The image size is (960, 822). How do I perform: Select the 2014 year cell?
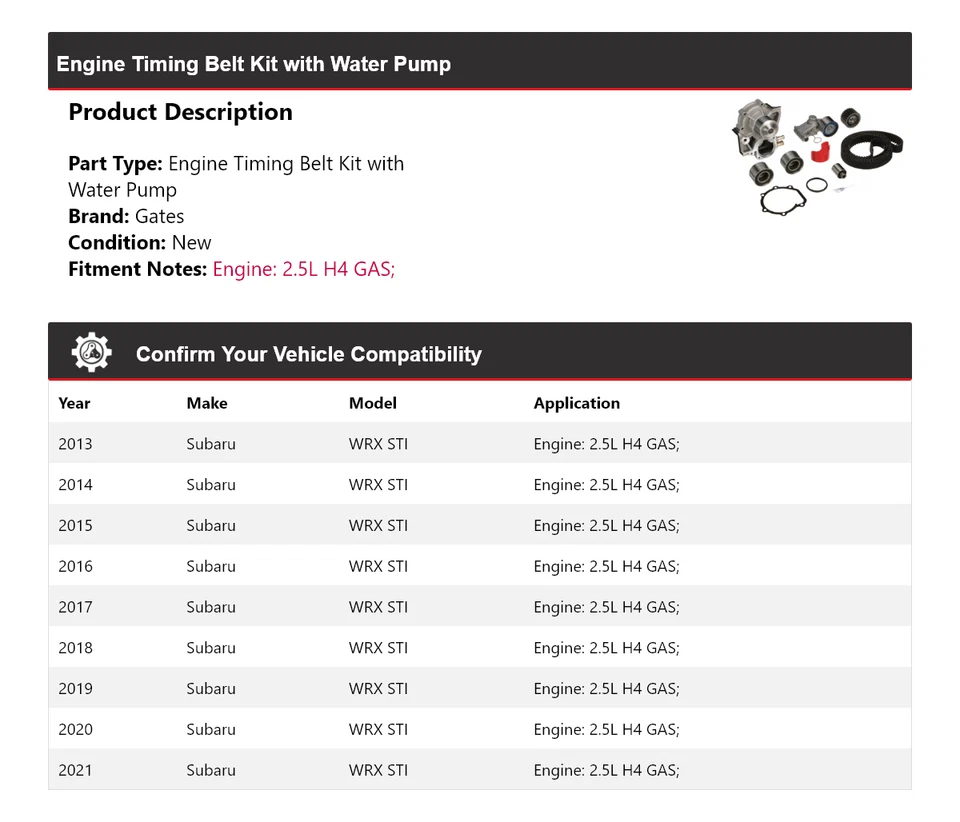75,485
